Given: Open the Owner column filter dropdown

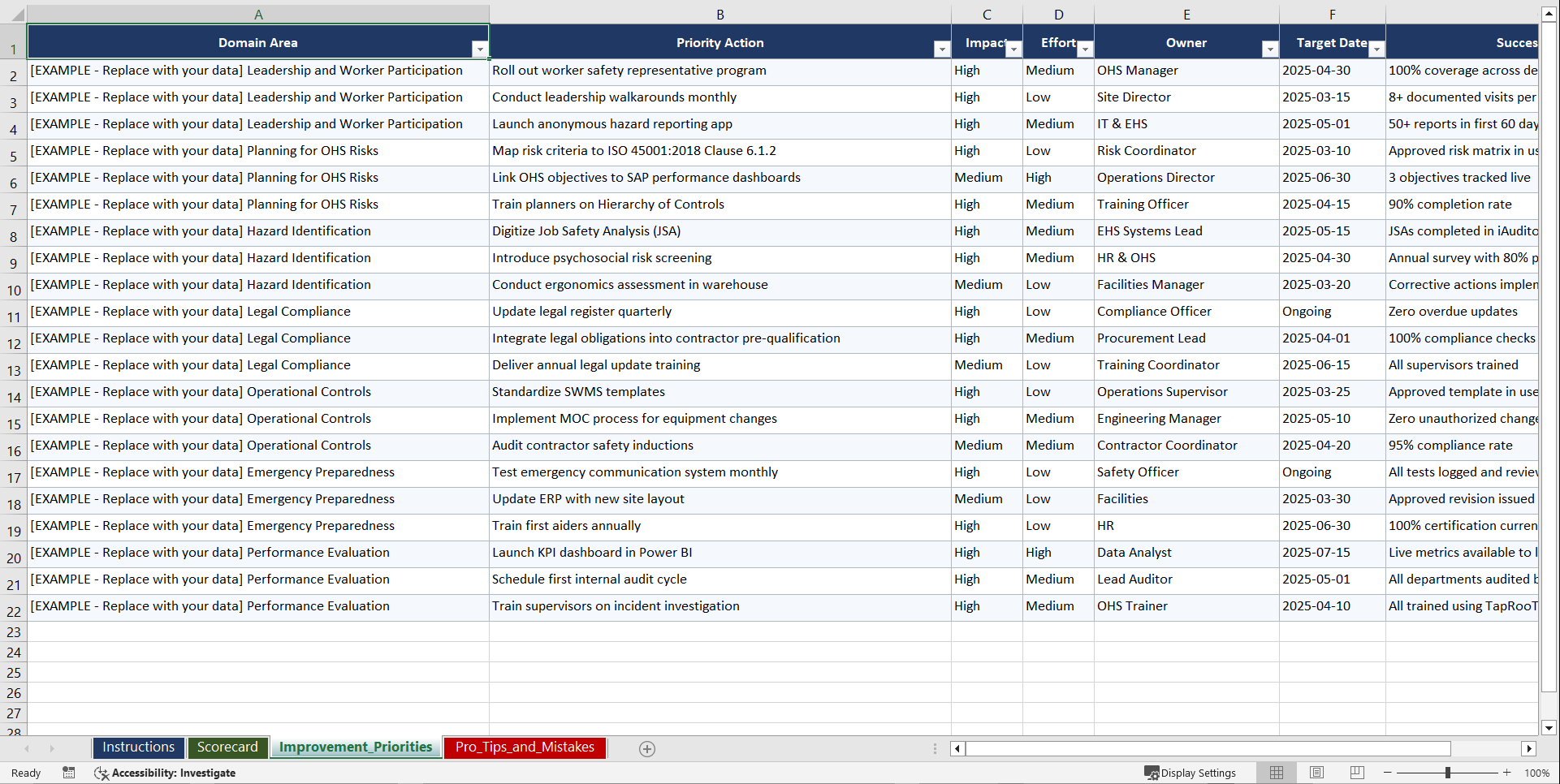Looking at the screenshot, I should click(1270, 49).
